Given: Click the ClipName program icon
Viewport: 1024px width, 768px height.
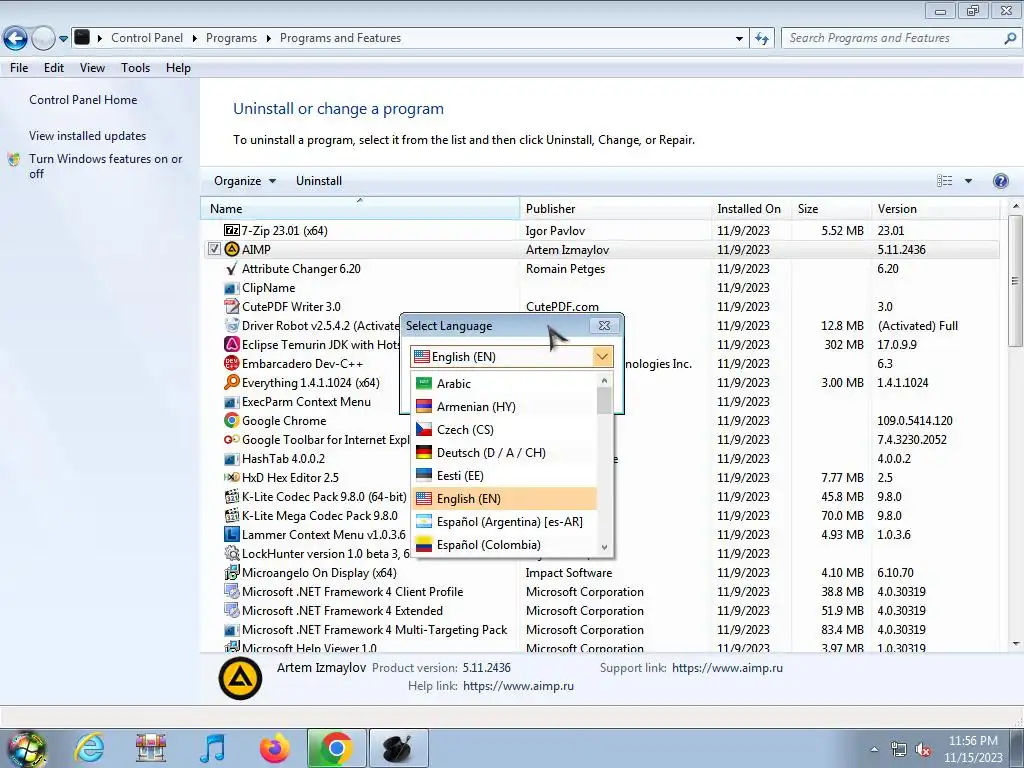Looking at the screenshot, I should tap(232, 288).
